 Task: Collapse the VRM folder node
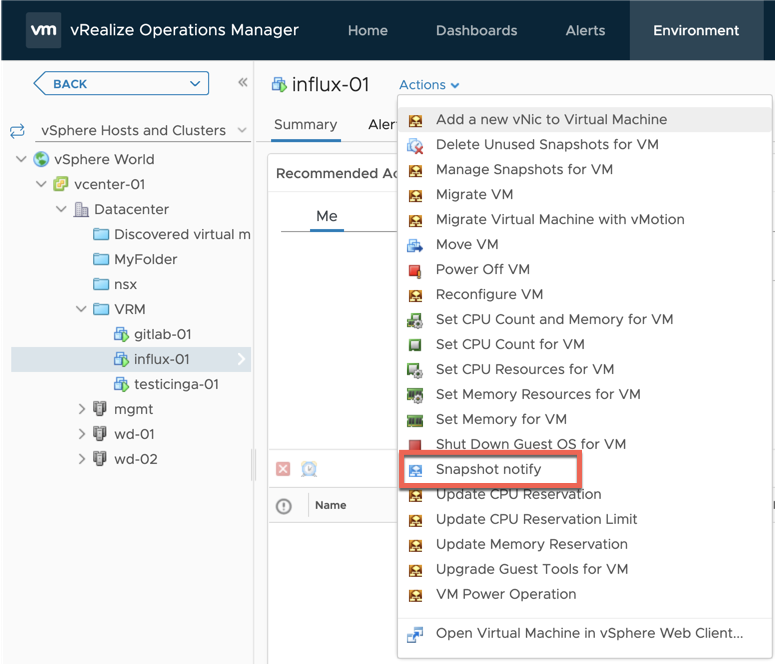coord(81,309)
